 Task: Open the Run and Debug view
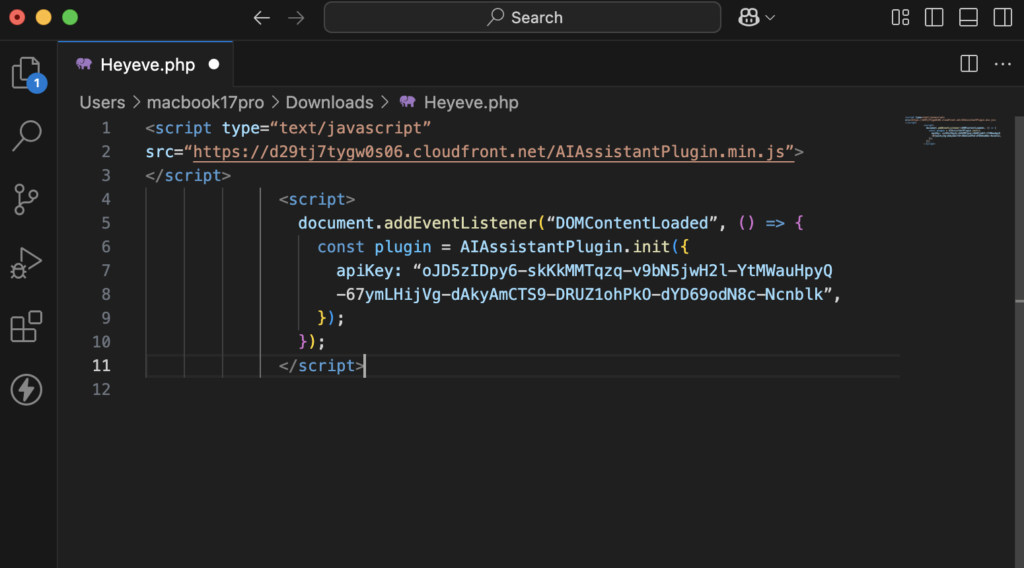[x=26, y=262]
